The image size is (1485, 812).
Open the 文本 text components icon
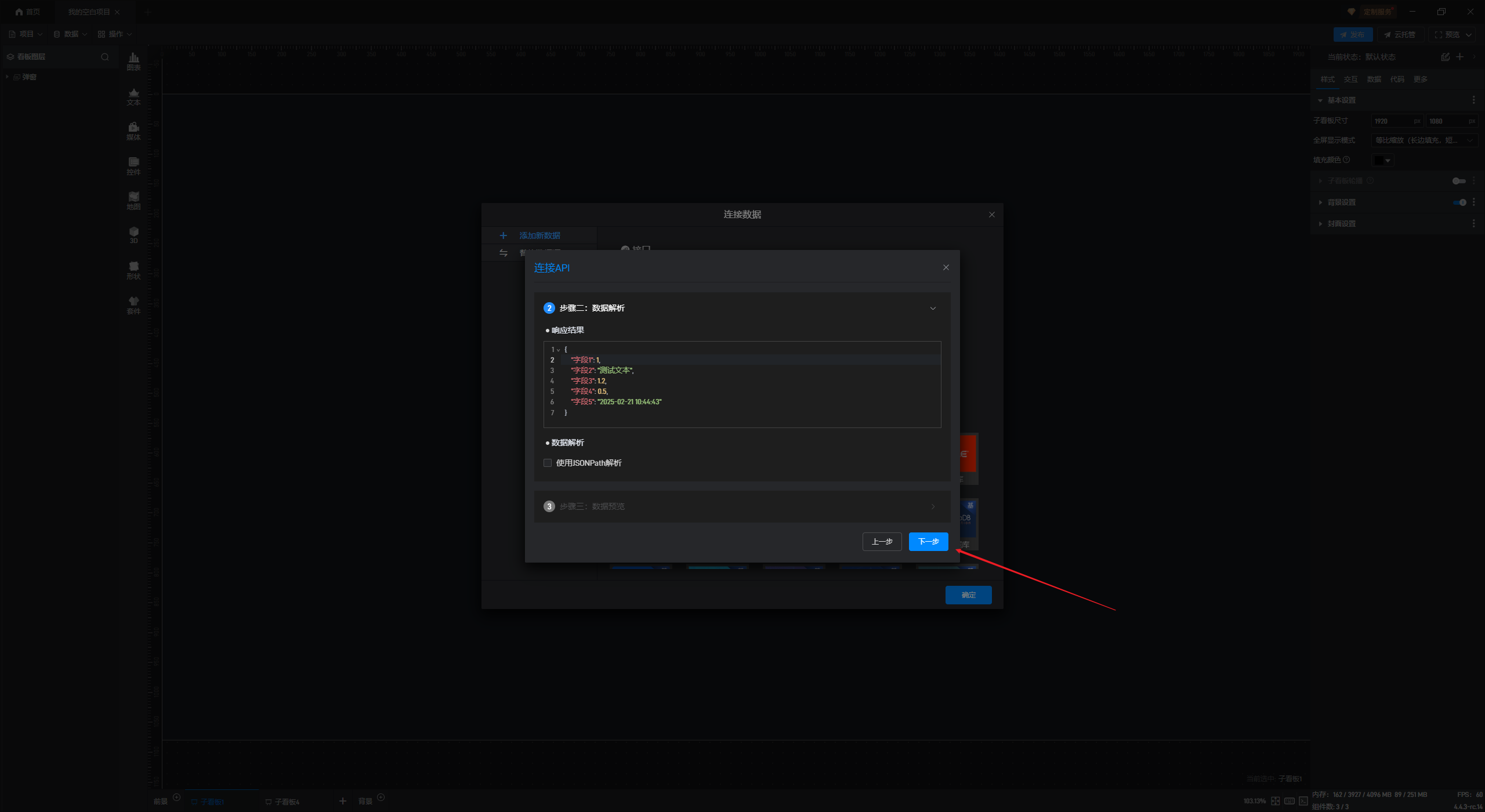[x=133, y=96]
